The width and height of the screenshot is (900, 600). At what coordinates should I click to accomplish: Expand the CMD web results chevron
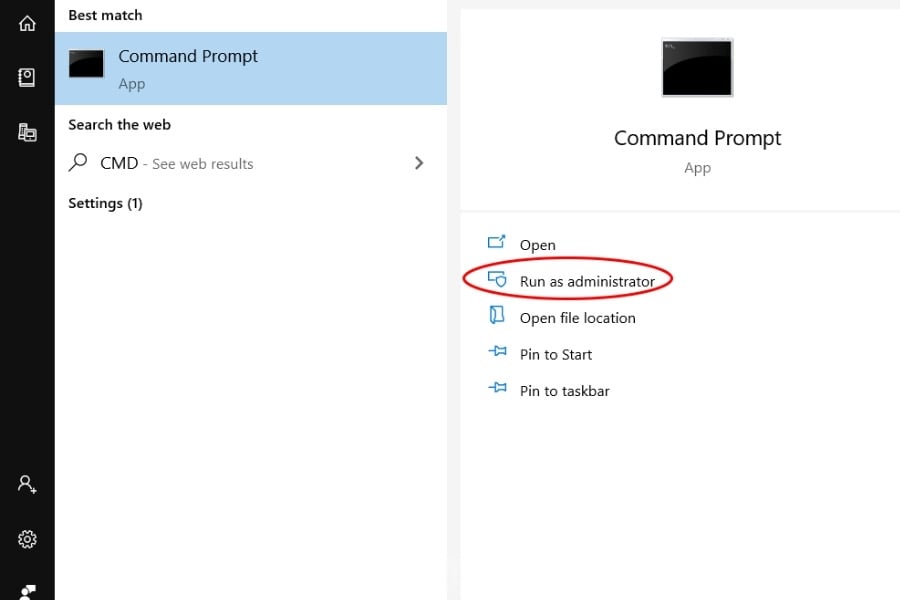pos(418,162)
